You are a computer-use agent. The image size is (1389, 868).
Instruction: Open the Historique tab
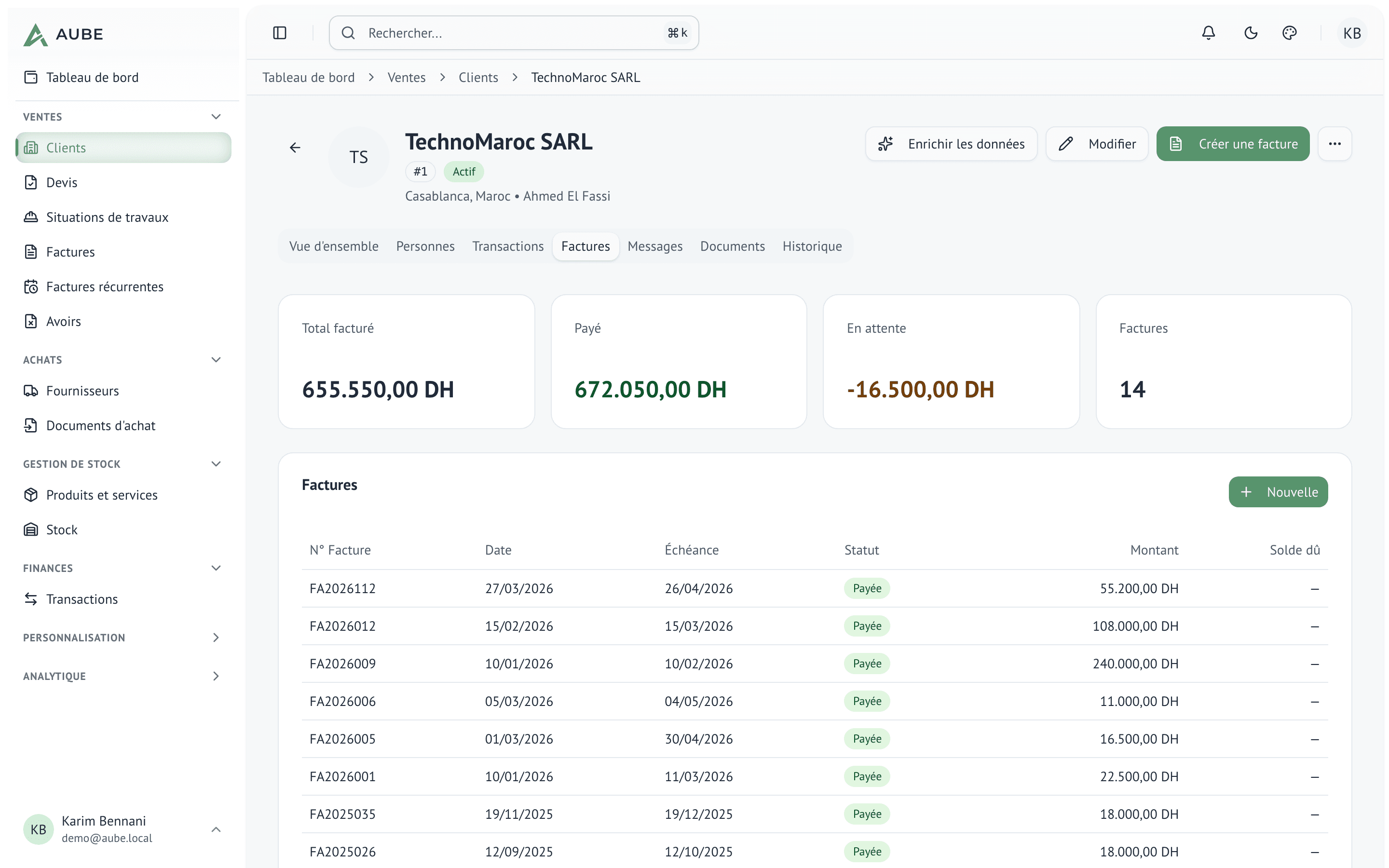click(812, 246)
